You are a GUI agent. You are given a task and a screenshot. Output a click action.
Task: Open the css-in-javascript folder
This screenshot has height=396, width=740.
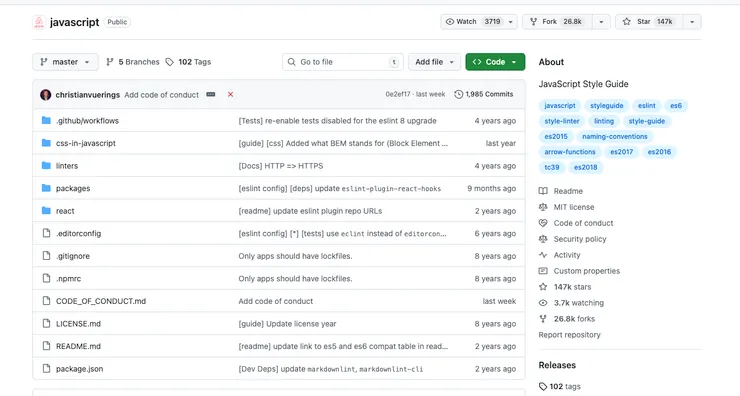tap(85, 143)
